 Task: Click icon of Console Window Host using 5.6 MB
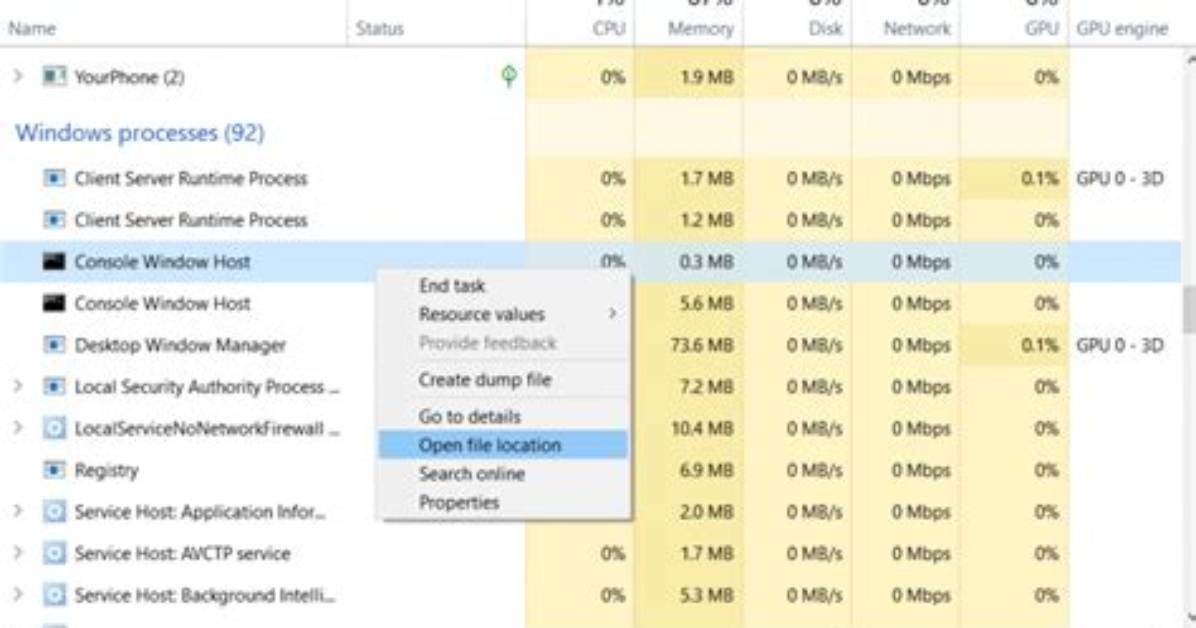(x=54, y=304)
